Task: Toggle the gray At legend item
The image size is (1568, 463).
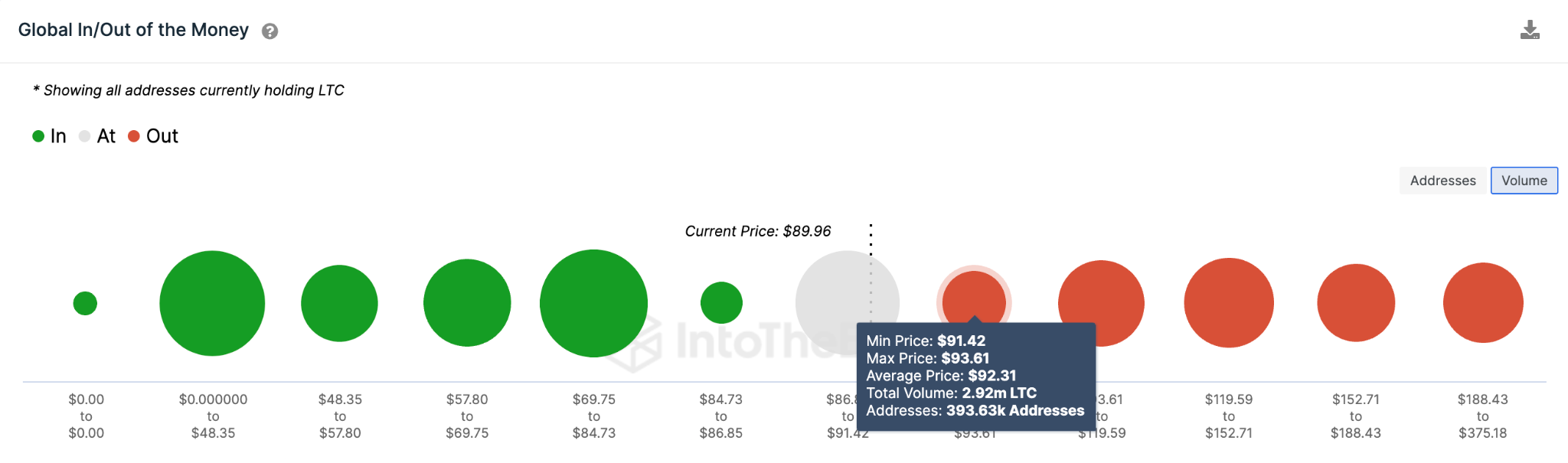Action: (97, 136)
